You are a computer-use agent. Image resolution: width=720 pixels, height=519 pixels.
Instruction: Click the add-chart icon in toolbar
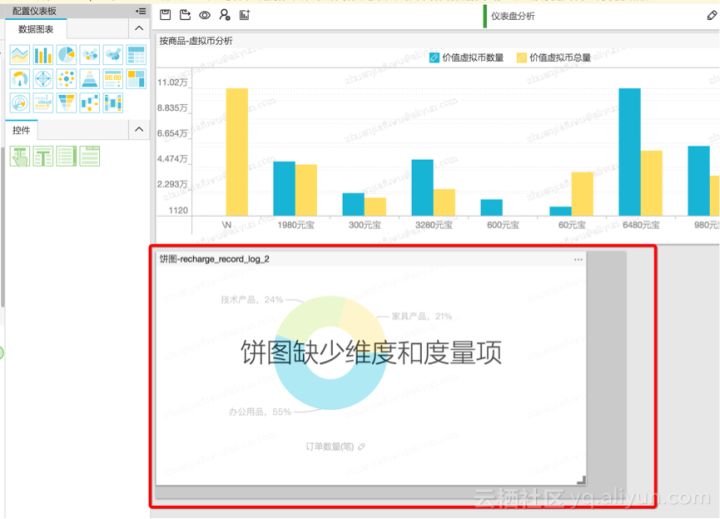[x=244, y=15]
